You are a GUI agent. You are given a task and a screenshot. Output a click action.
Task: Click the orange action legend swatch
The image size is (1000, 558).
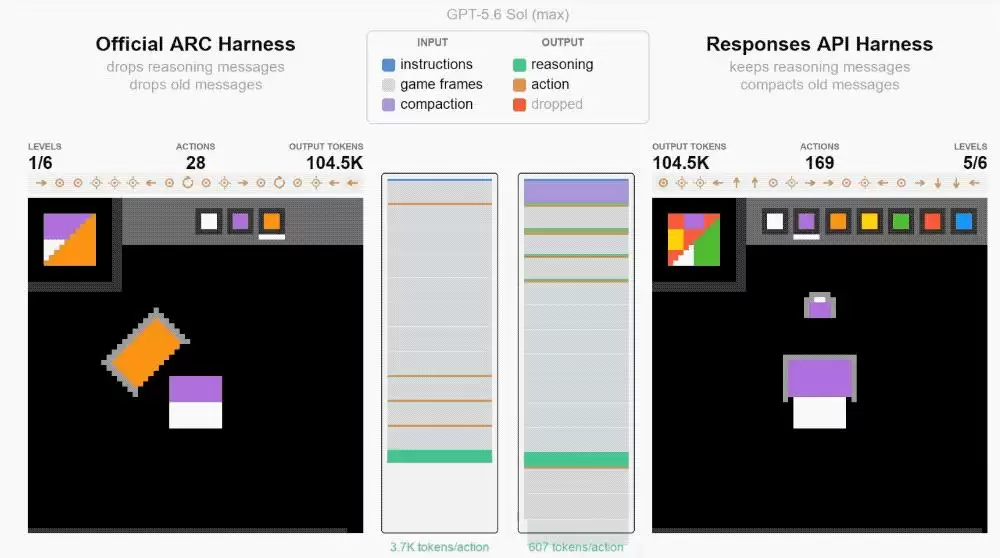pos(519,84)
